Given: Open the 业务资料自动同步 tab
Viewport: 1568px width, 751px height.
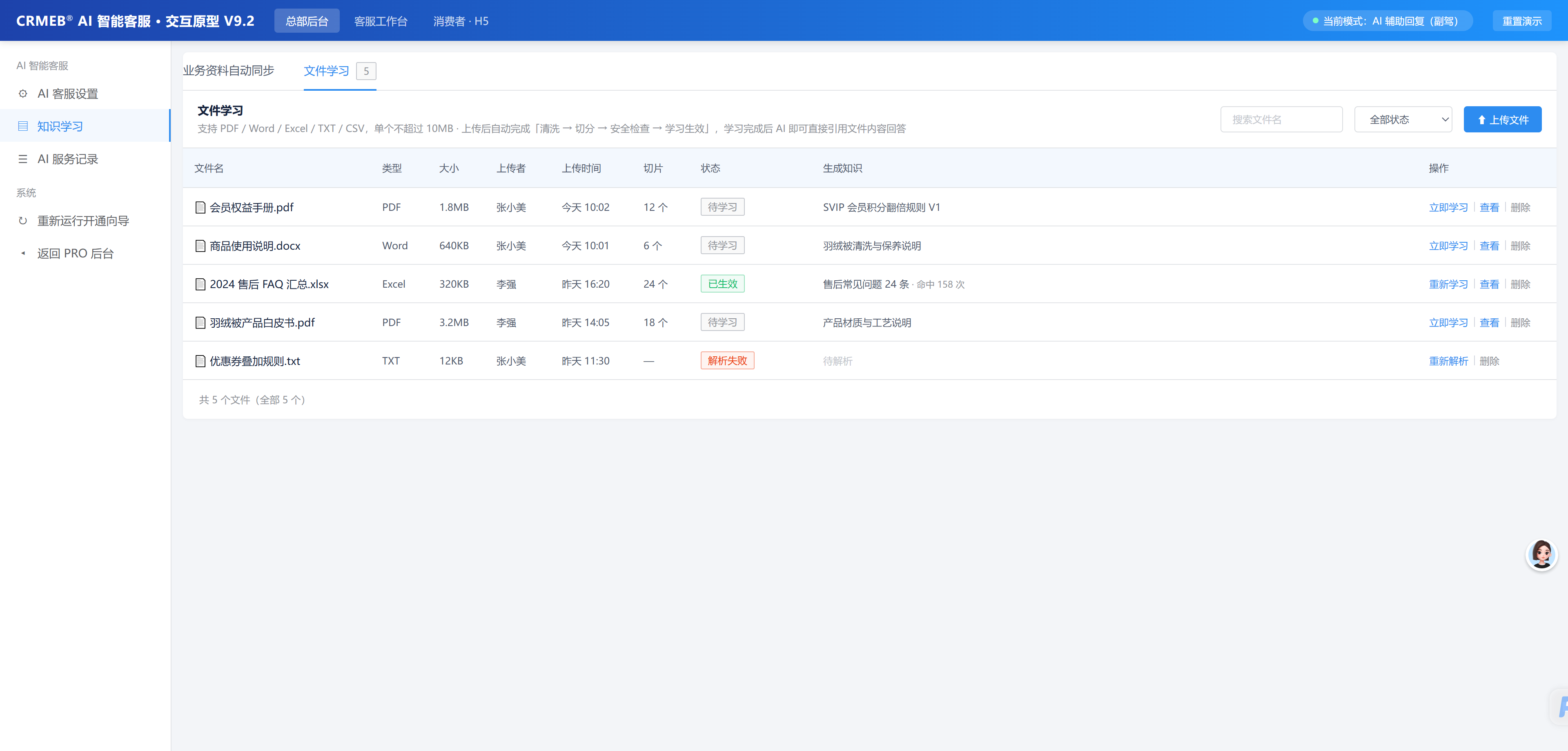Looking at the screenshot, I should pyautogui.click(x=228, y=71).
